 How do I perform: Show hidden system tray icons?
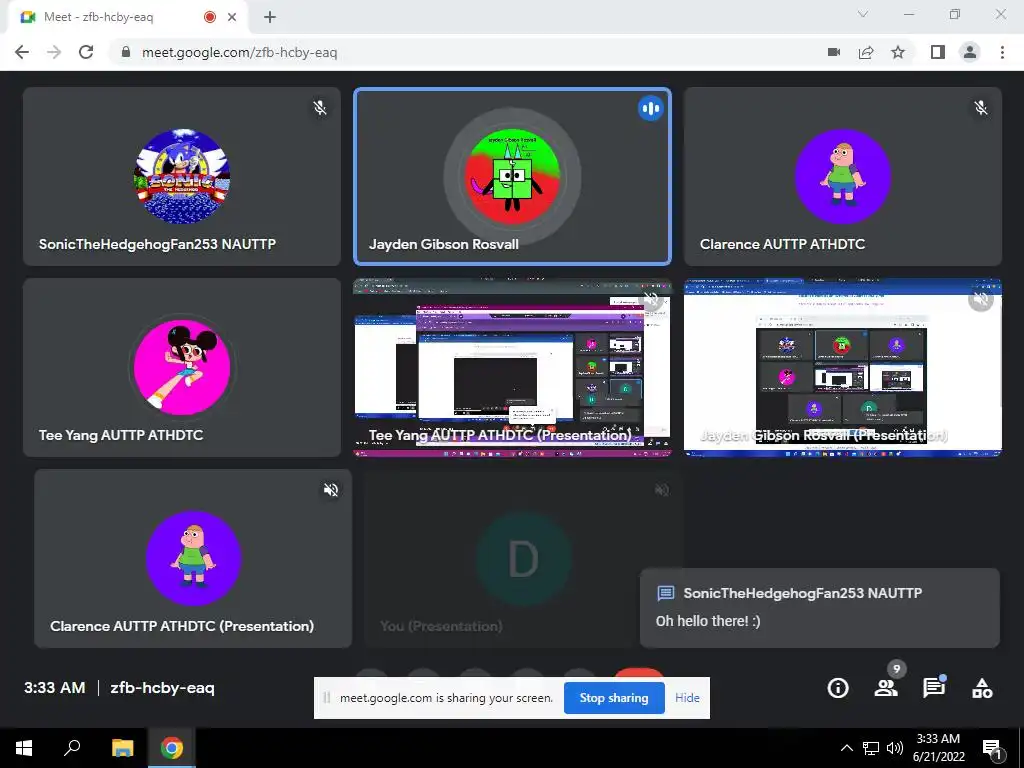846,748
